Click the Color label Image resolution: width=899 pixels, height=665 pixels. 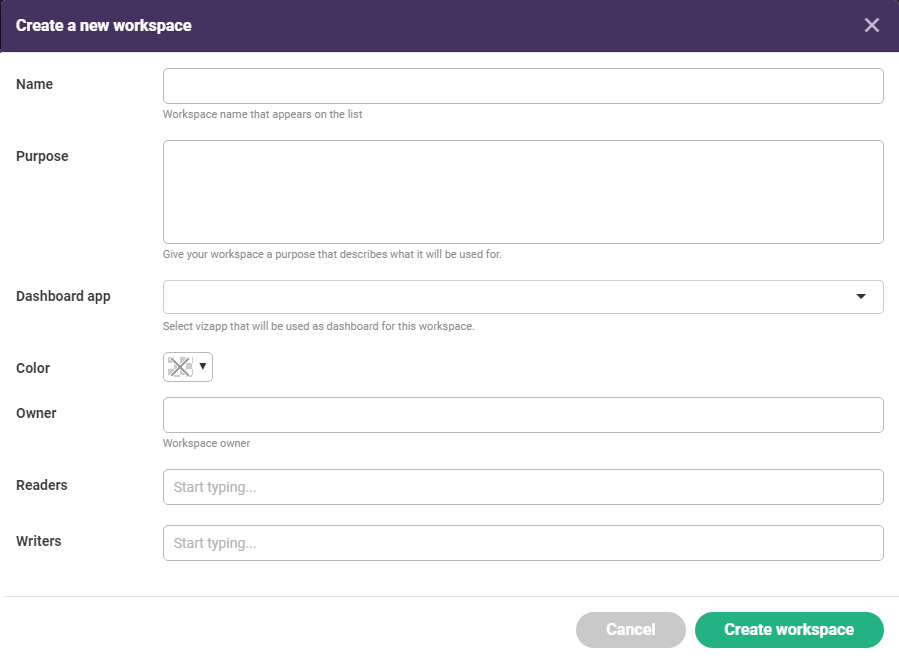point(33,368)
